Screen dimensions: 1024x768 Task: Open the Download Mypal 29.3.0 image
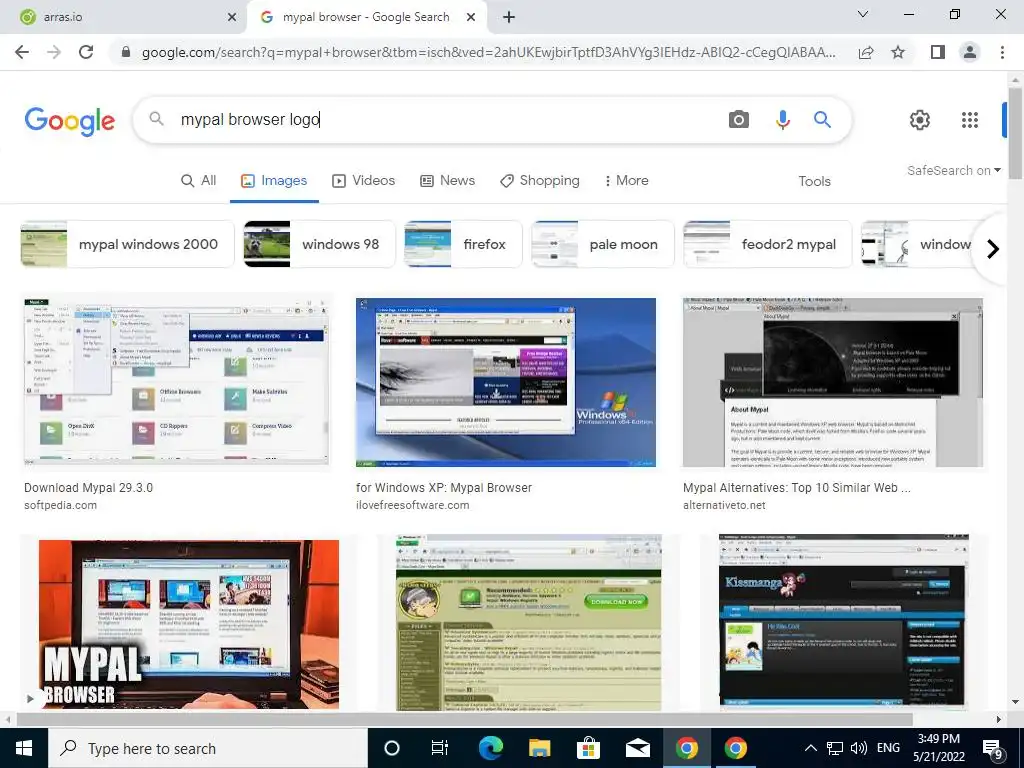point(176,382)
